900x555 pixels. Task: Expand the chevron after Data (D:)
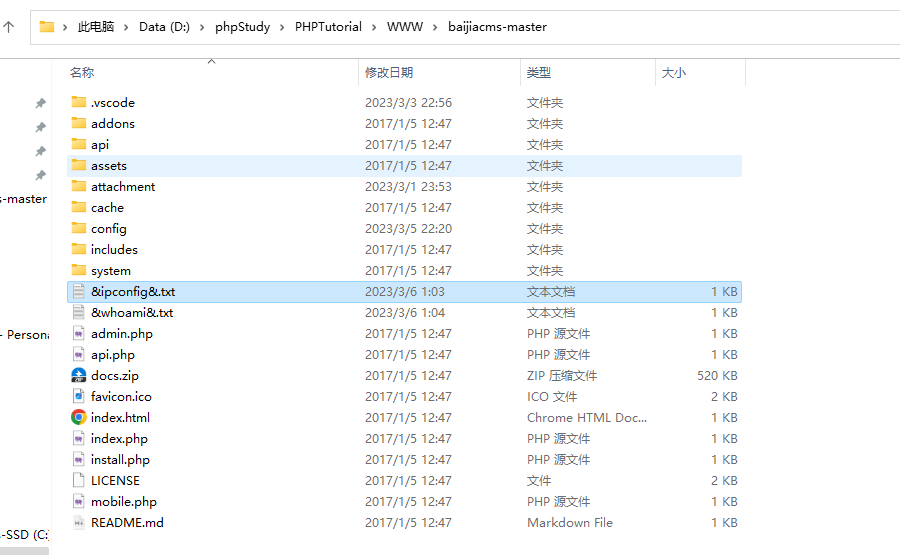click(202, 27)
